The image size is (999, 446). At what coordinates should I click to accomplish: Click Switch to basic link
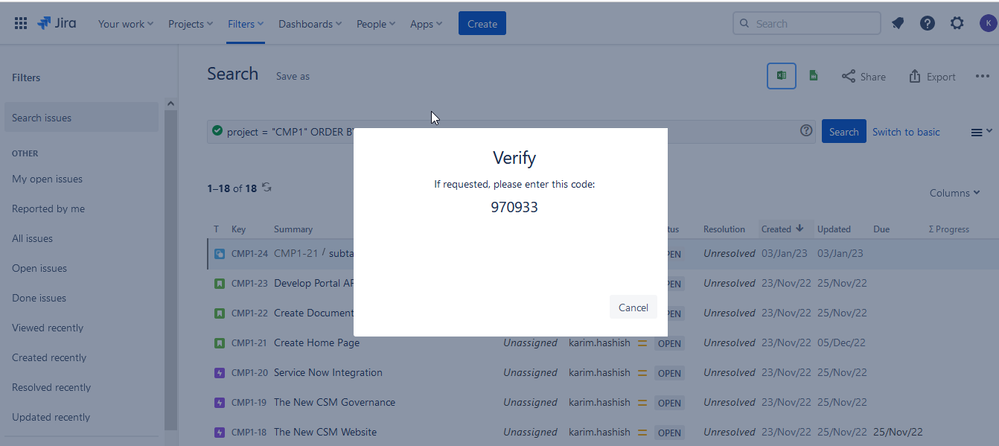pyautogui.click(x=906, y=132)
